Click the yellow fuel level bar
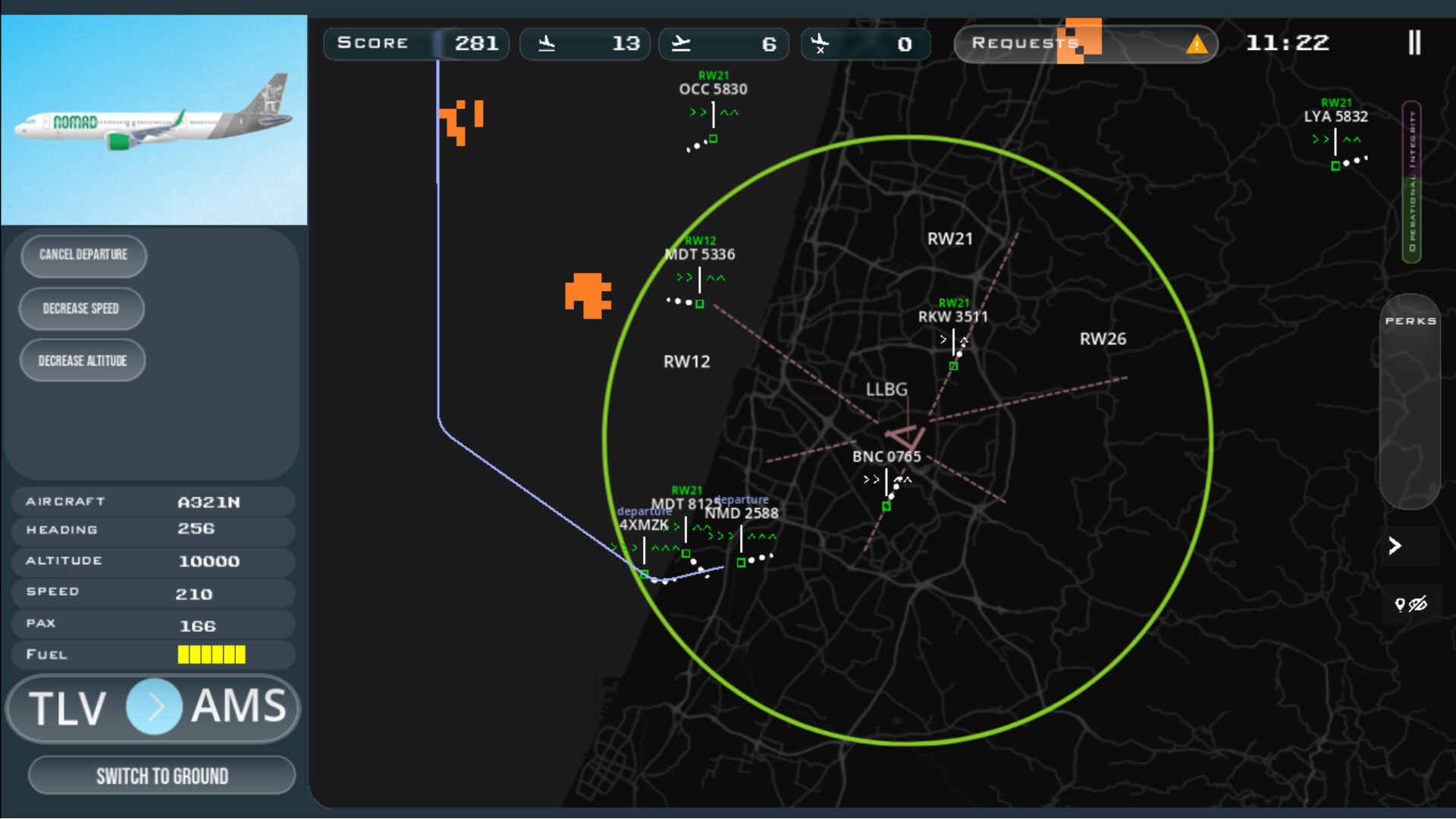The width and height of the screenshot is (1456, 819). coord(212,654)
